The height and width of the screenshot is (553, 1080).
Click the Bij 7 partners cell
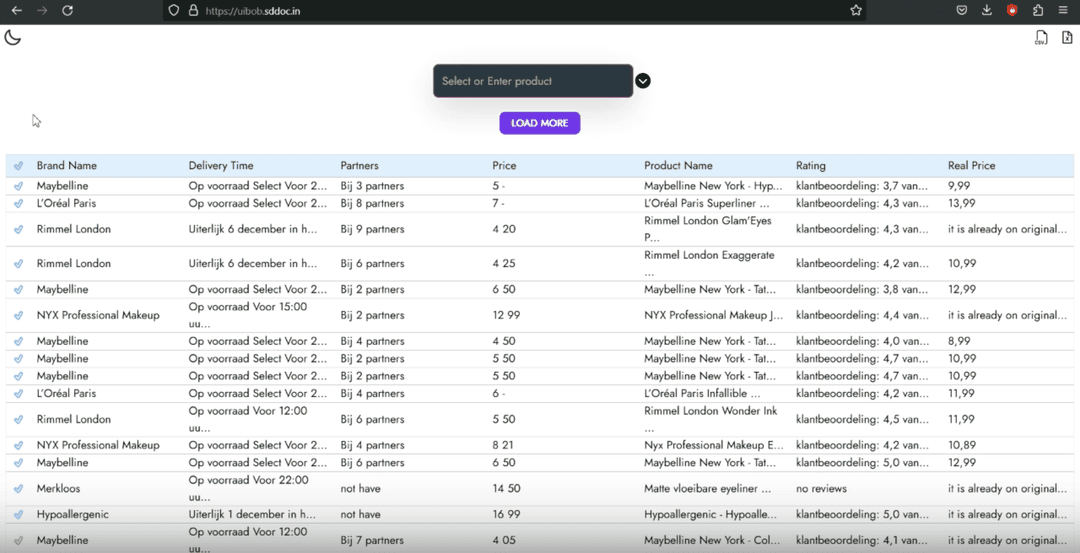point(372,540)
